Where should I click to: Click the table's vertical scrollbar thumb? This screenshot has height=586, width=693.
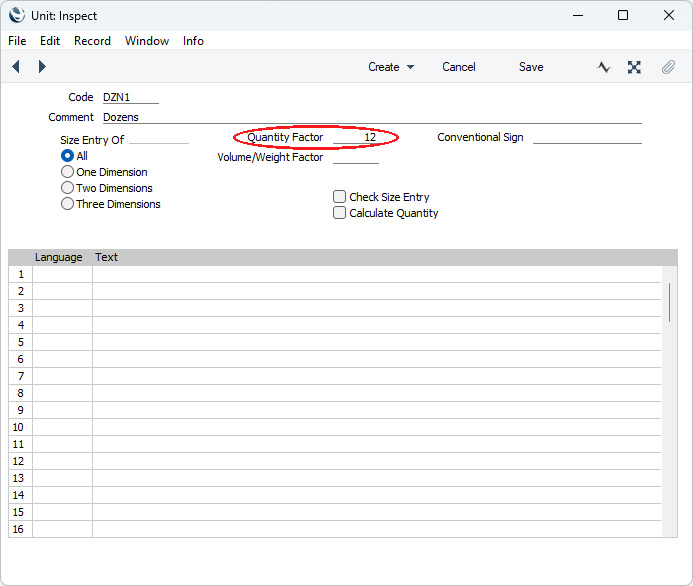click(x=670, y=302)
